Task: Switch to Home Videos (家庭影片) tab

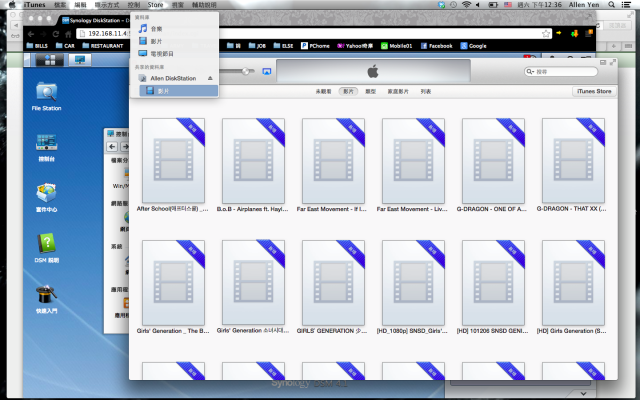Action: (x=398, y=91)
